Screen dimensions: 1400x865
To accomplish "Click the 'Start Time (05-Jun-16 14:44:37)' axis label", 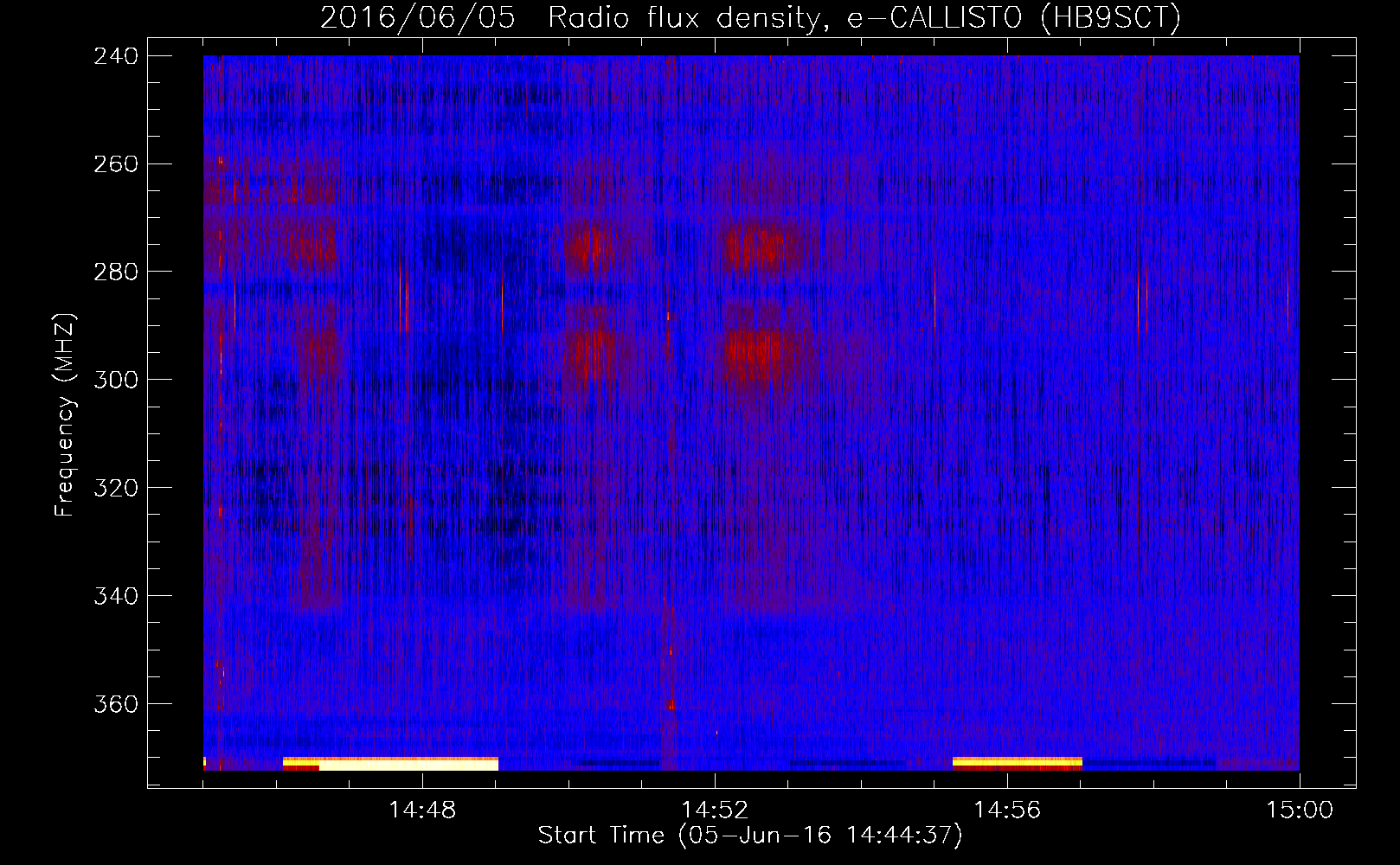I will [750, 836].
